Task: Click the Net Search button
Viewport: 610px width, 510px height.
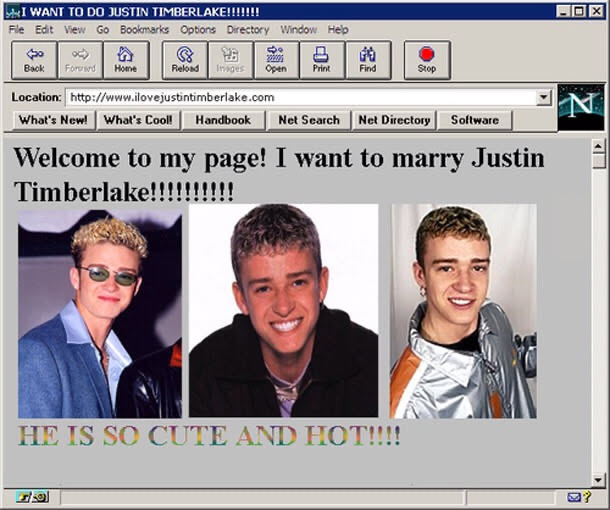Action: coord(309,120)
